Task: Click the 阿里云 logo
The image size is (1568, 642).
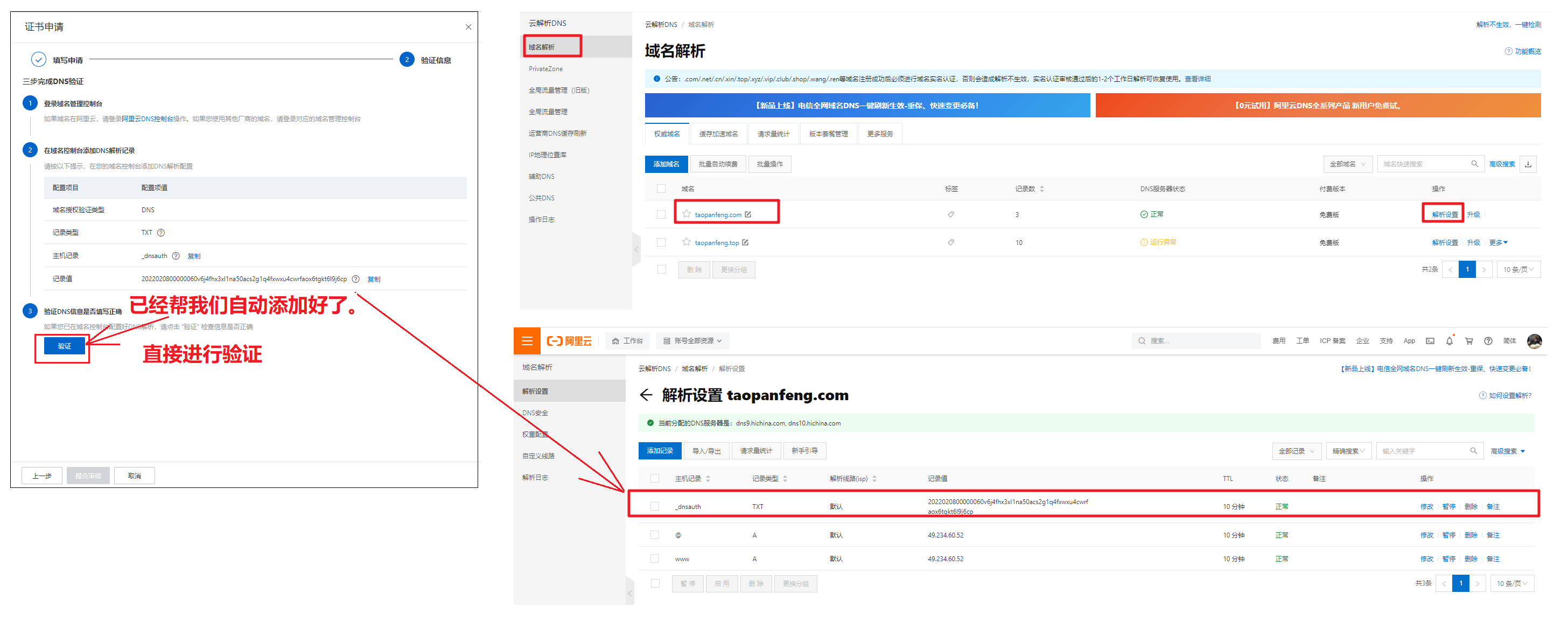Action: tap(569, 341)
